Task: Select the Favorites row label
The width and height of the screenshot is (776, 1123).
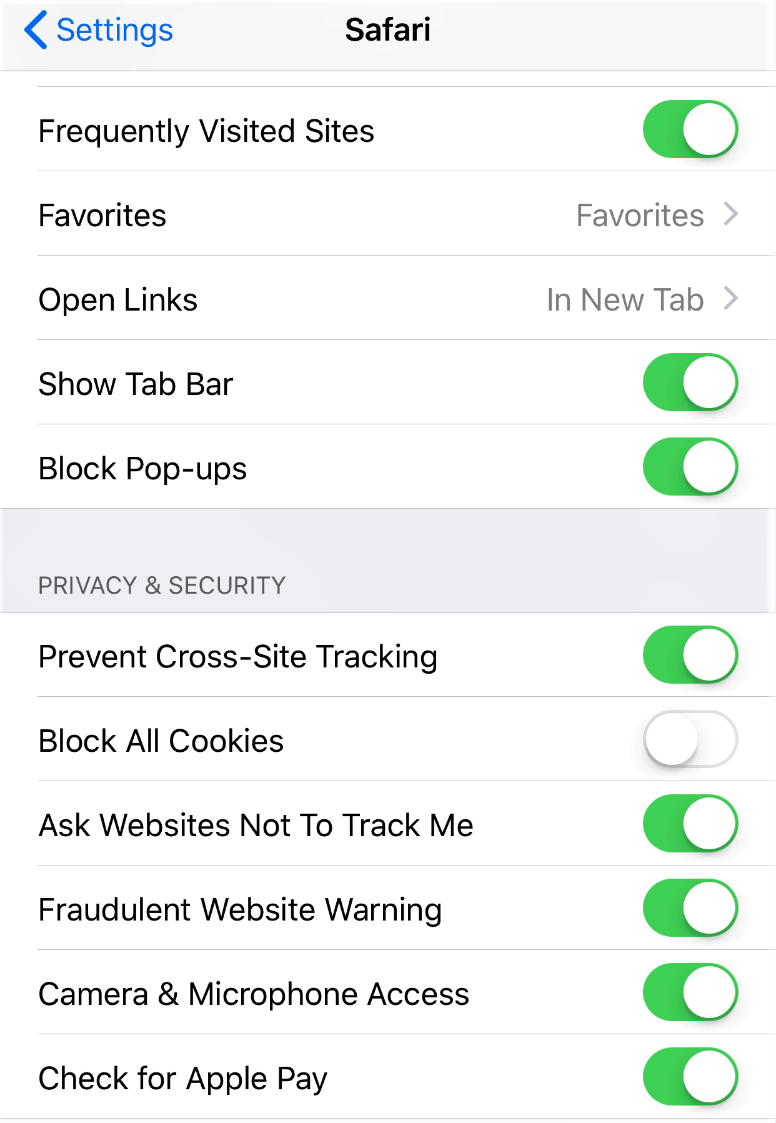Action: tap(102, 215)
